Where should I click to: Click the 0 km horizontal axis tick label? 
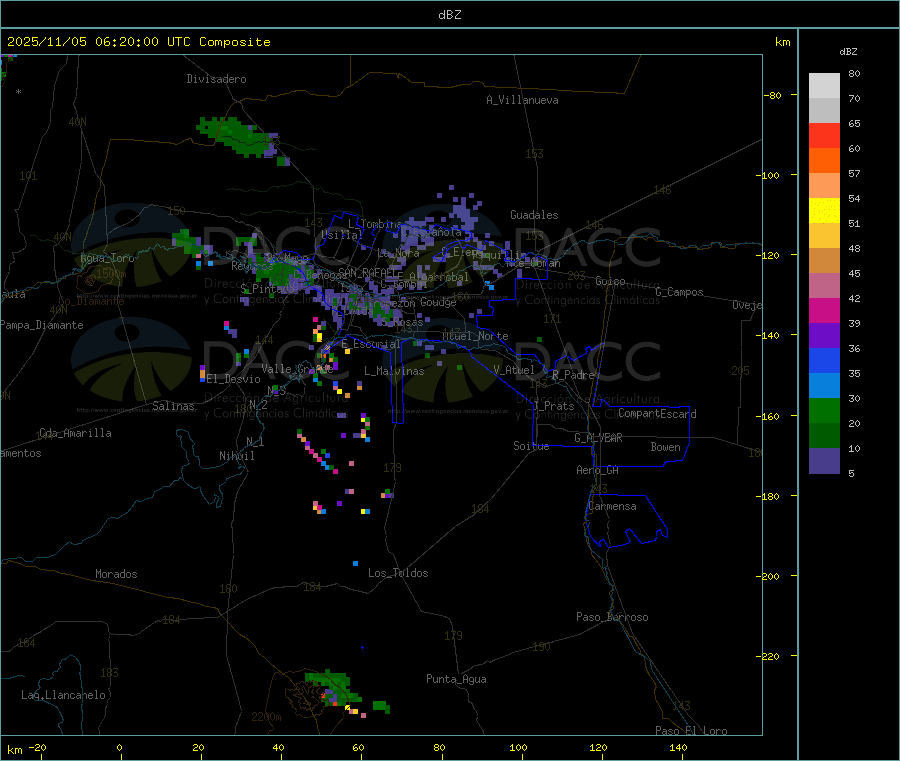pyautogui.click(x=119, y=747)
